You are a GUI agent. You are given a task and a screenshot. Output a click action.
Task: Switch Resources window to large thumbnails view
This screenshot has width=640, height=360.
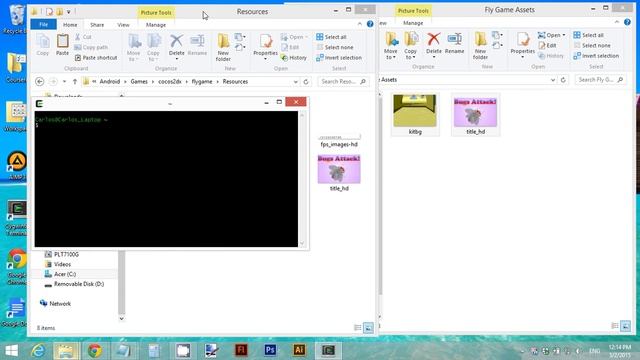[368, 328]
